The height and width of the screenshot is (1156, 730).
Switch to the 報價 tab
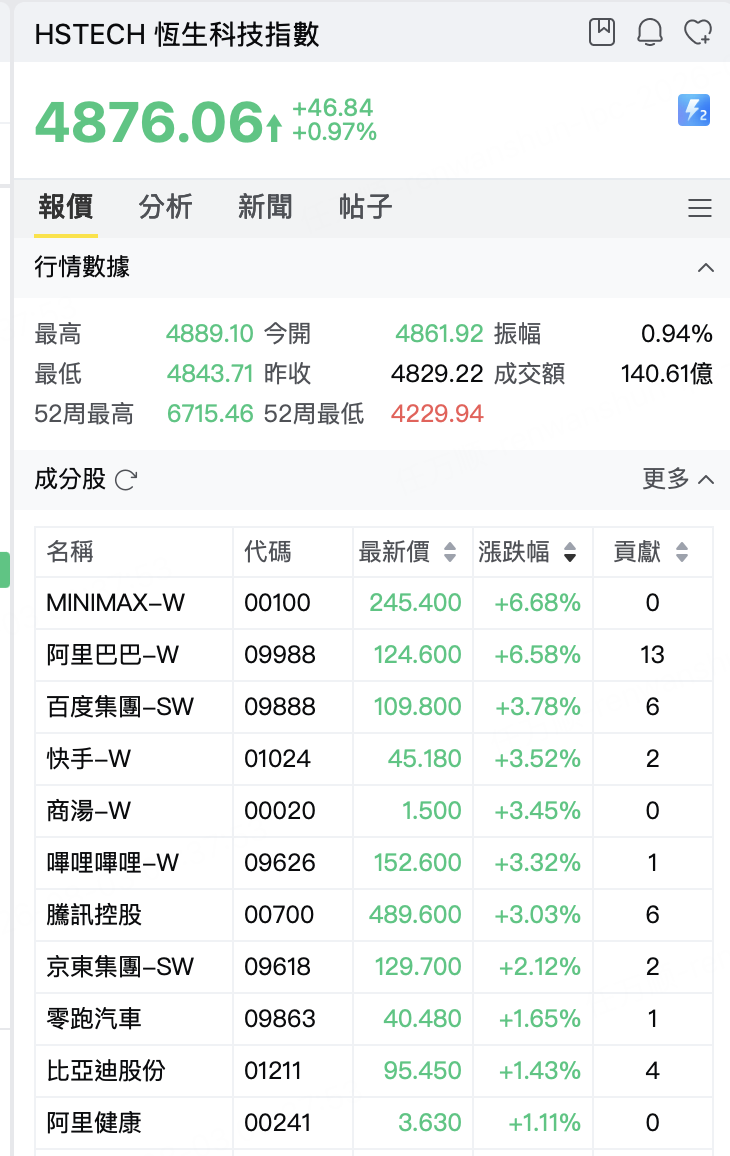pos(66,207)
